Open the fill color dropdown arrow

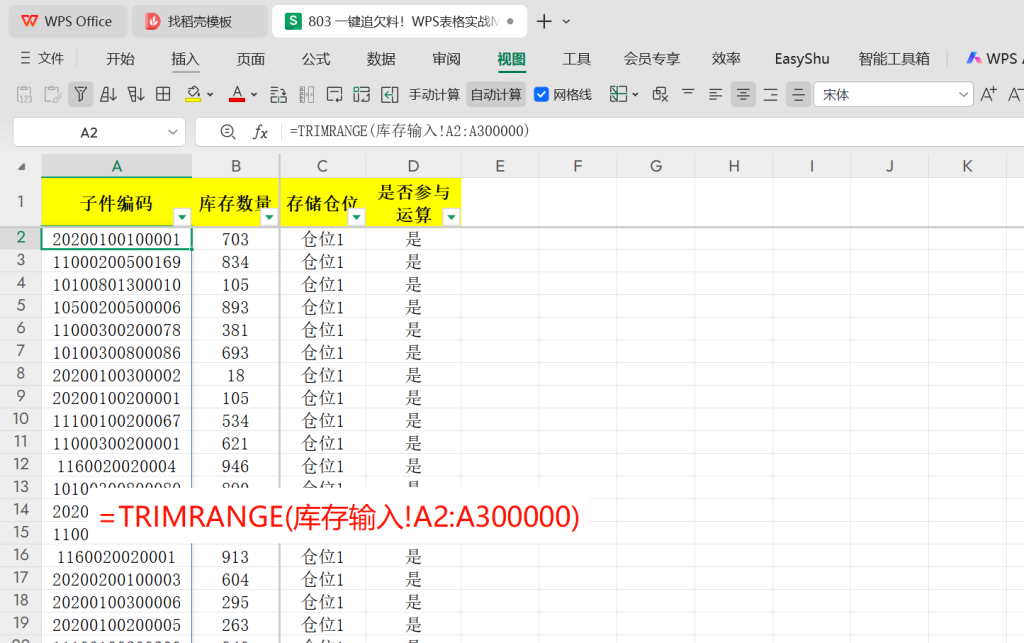pos(210,95)
